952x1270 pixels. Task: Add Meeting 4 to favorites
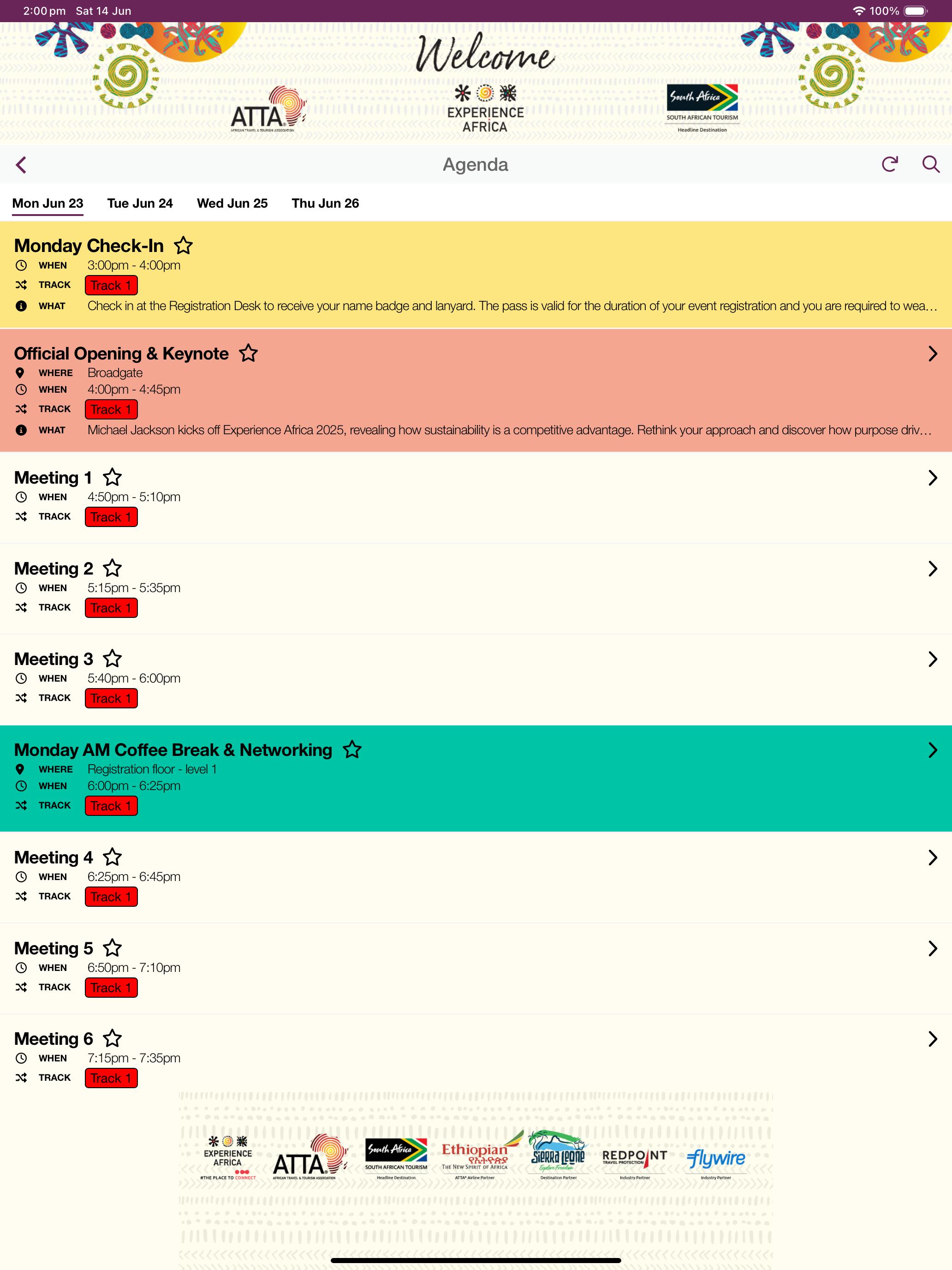coord(112,857)
